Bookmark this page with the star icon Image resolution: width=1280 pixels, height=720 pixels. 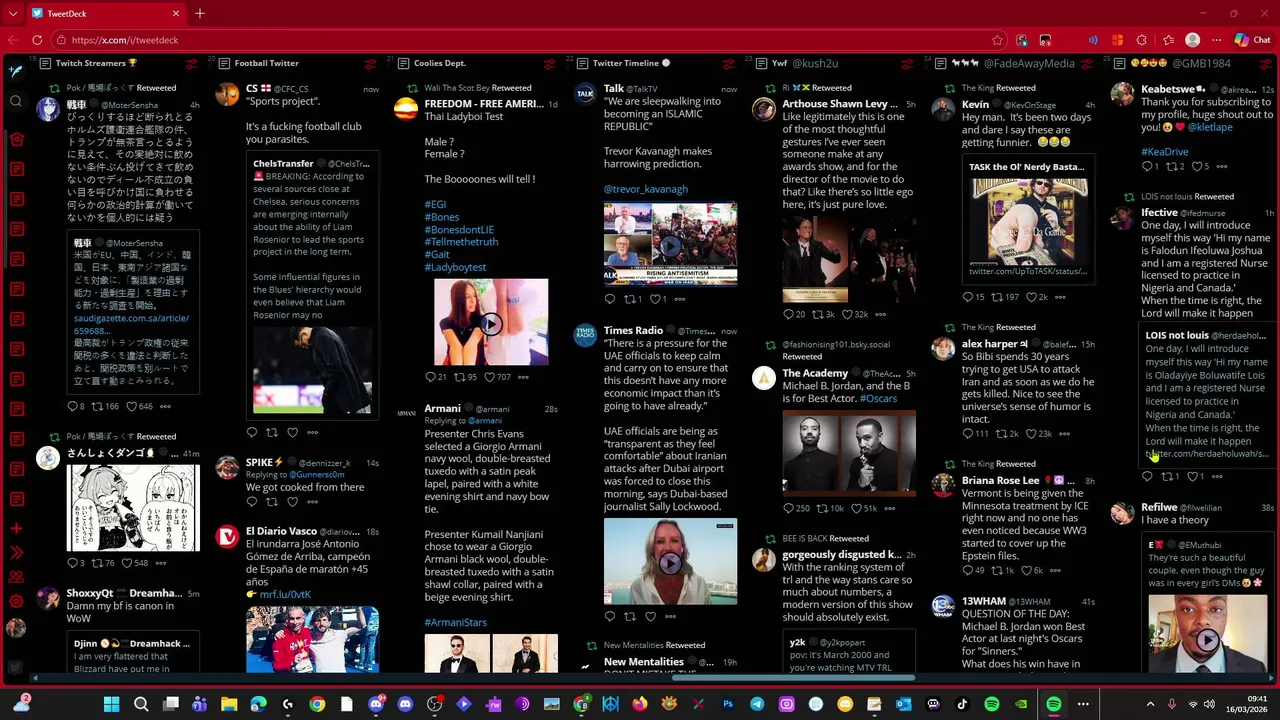tap(997, 40)
